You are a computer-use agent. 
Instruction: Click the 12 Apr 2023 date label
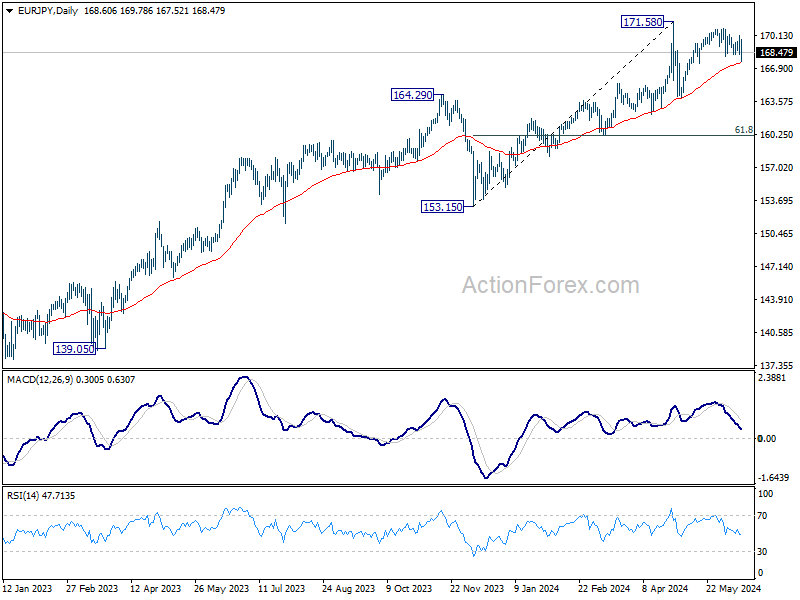[156, 589]
